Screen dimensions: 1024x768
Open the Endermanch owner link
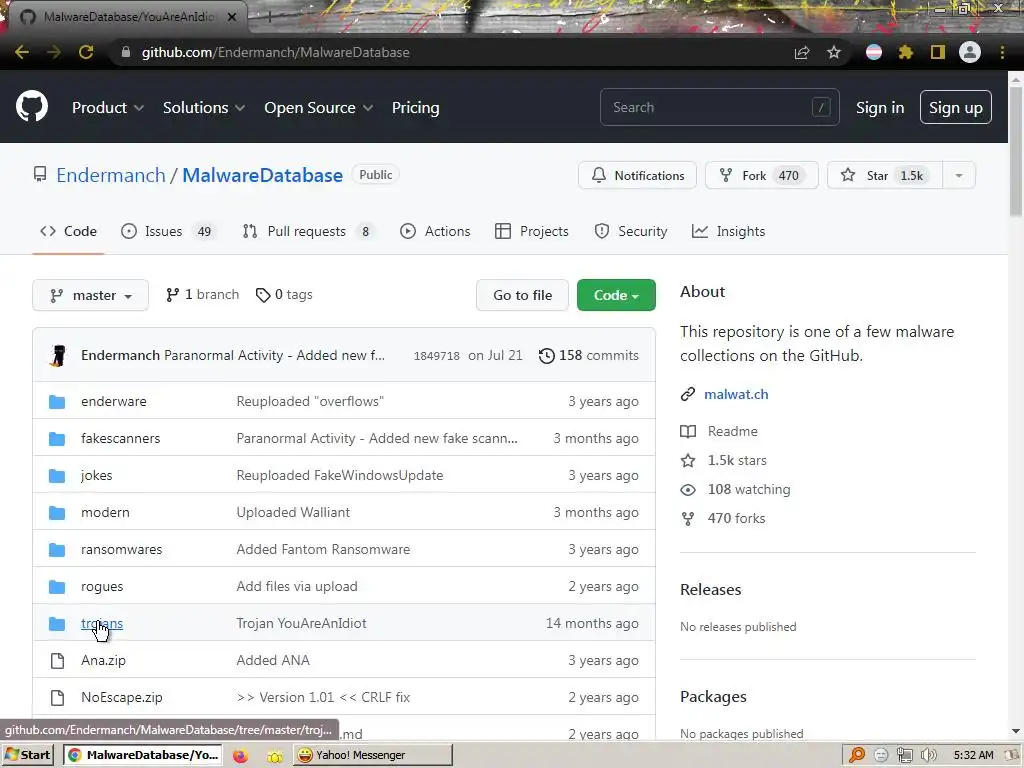(111, 175)
